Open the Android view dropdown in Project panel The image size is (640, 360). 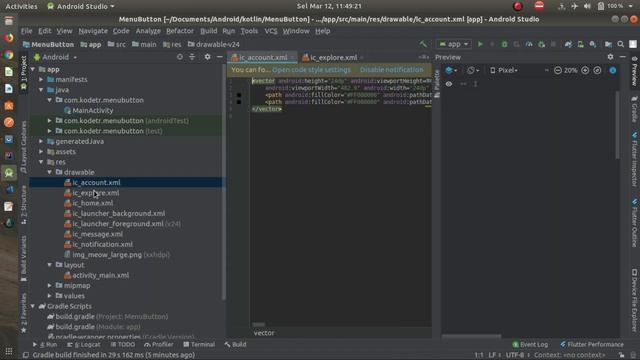(x=56, y=57)
